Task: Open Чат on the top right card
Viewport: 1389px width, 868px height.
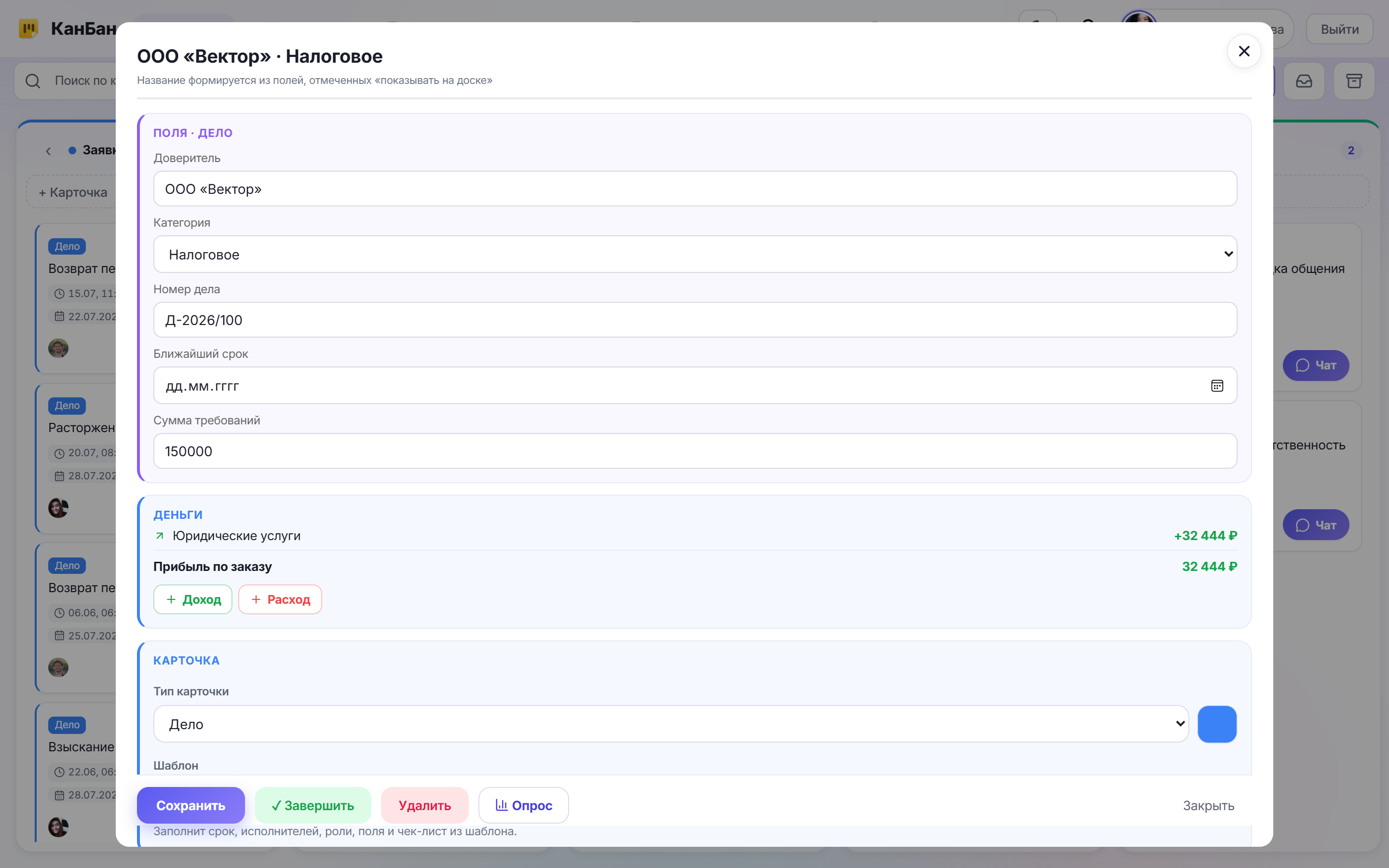Action: 1316,365
